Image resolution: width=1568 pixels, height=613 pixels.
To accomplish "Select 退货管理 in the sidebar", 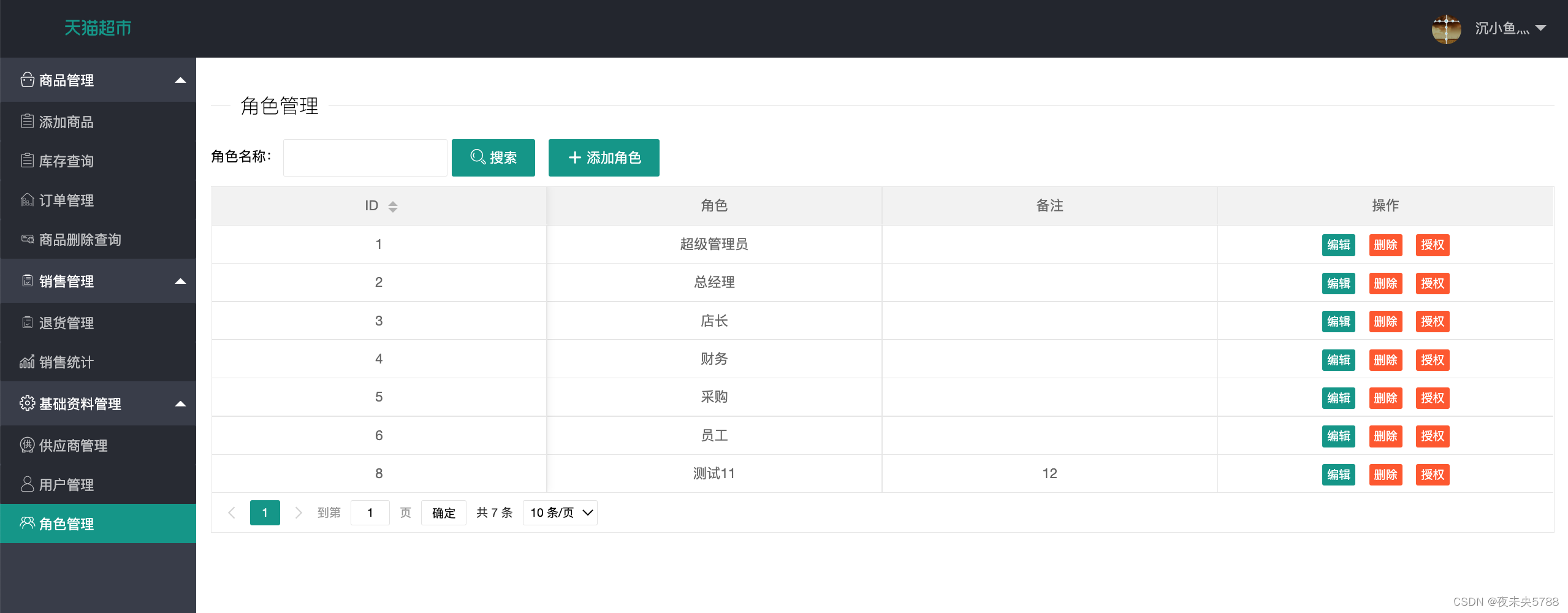I will coord(66,322).
